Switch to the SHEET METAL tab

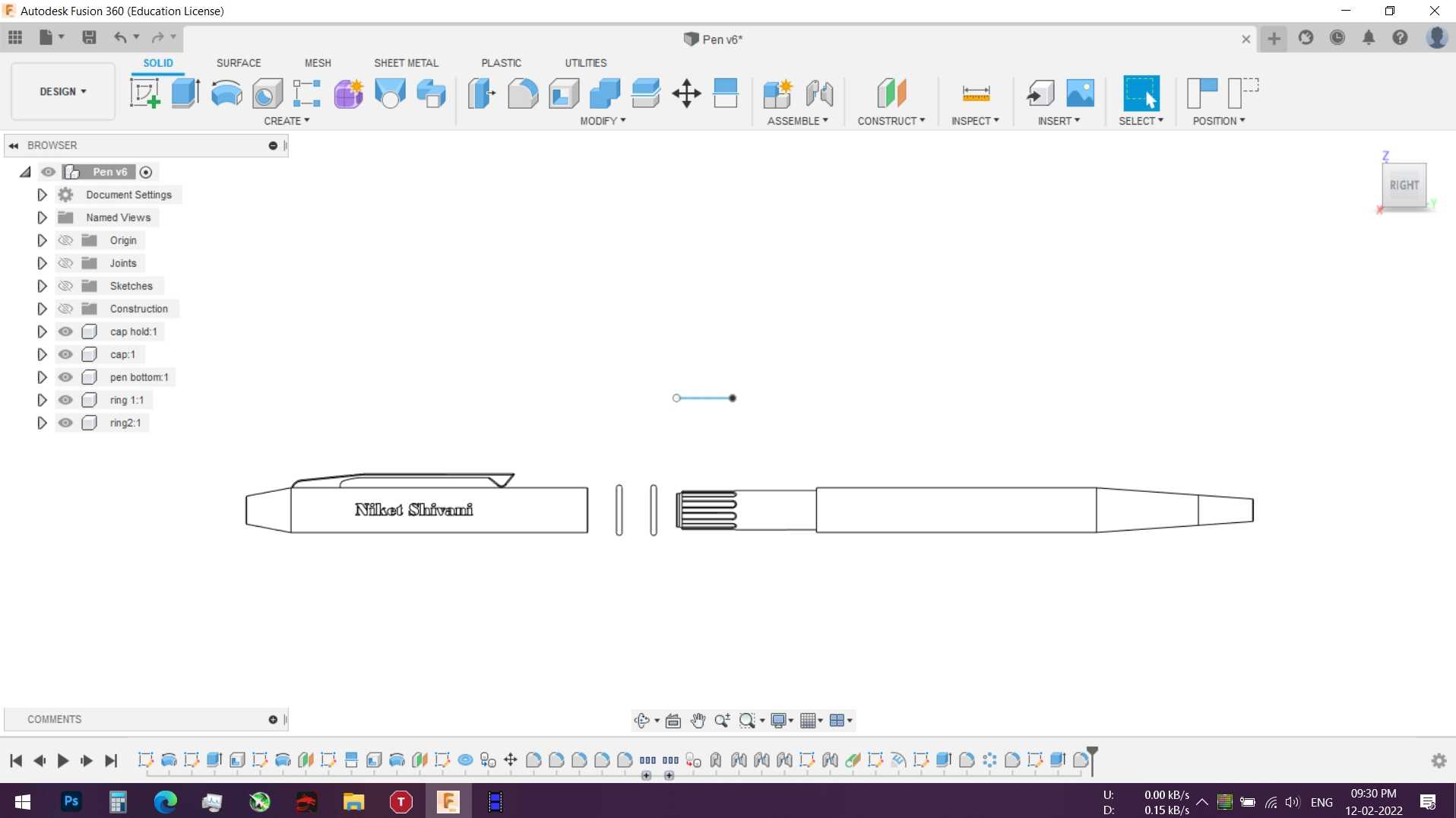[x=406, y=63]
